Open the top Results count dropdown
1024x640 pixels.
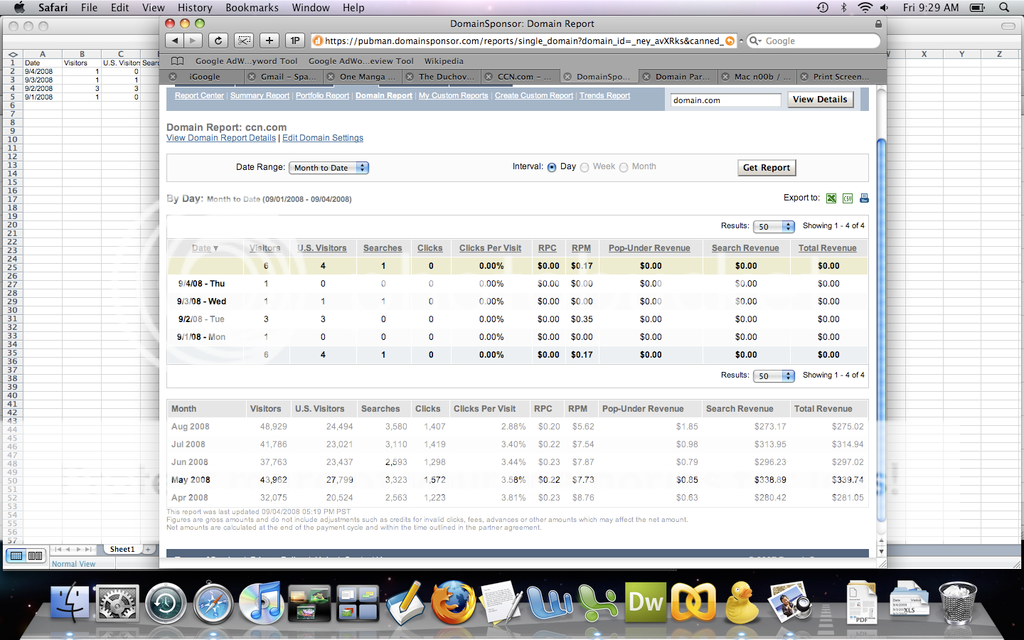[x=775, y=227]
